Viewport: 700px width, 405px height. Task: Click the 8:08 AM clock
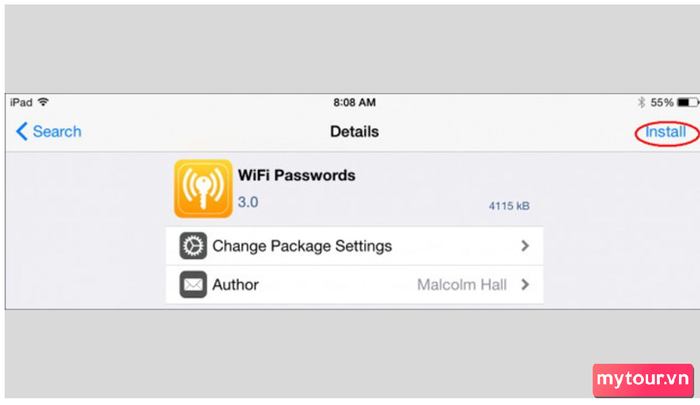point(354,103)
